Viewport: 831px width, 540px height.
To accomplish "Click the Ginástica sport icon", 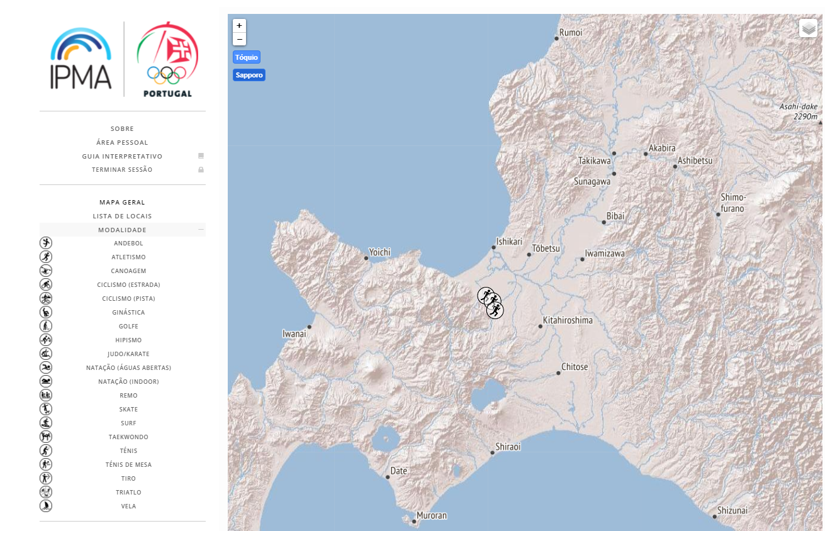I will (x=46, y=312).
